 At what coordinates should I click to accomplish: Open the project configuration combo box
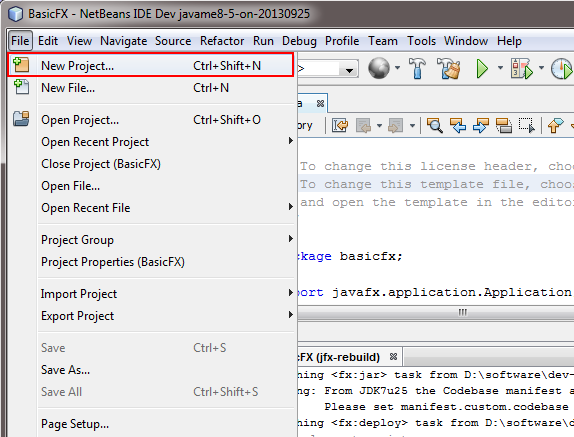coord(327,69)
